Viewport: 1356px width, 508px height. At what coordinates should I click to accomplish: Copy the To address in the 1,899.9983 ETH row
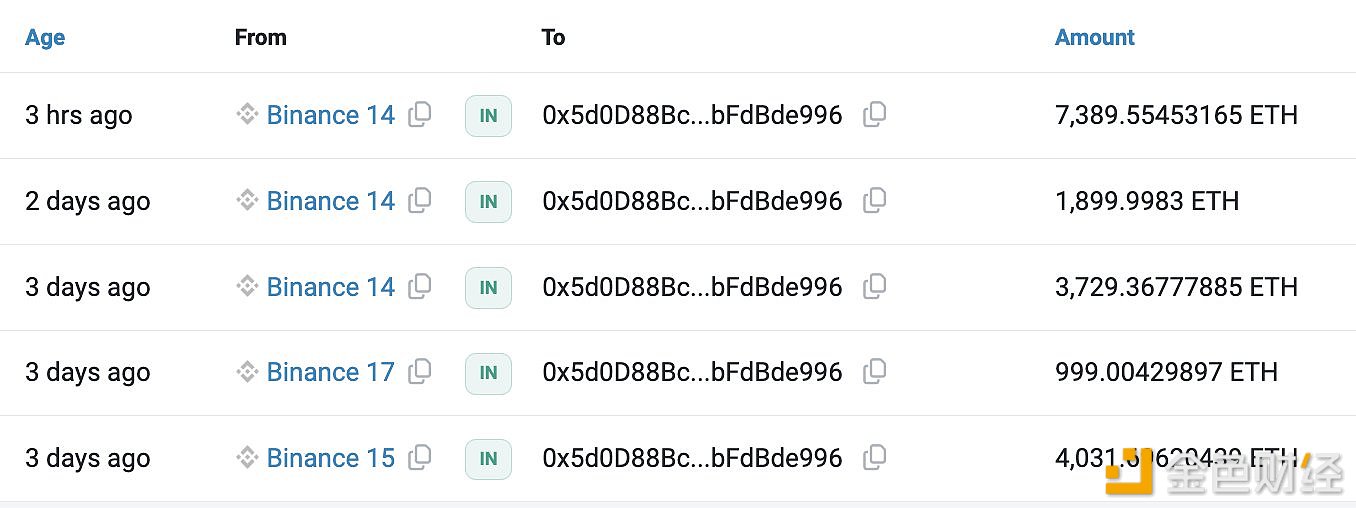[x=874, y=200]
